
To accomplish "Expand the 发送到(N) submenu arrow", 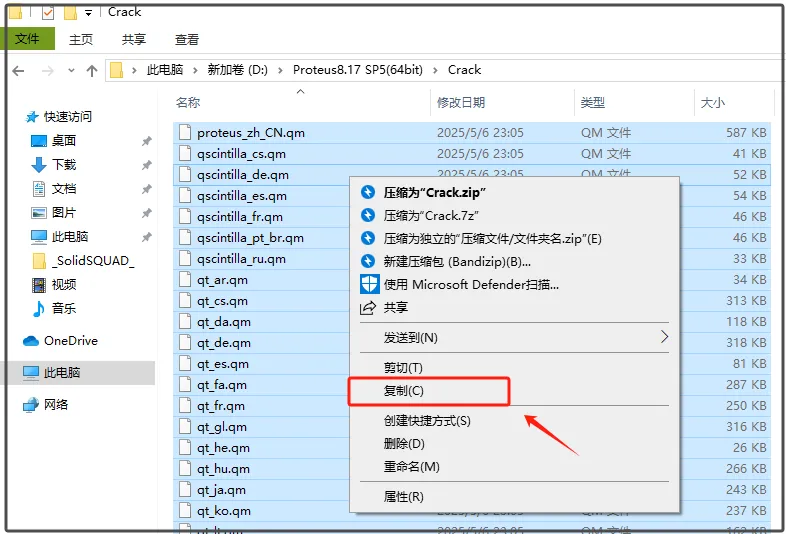I will click(664, 337).
